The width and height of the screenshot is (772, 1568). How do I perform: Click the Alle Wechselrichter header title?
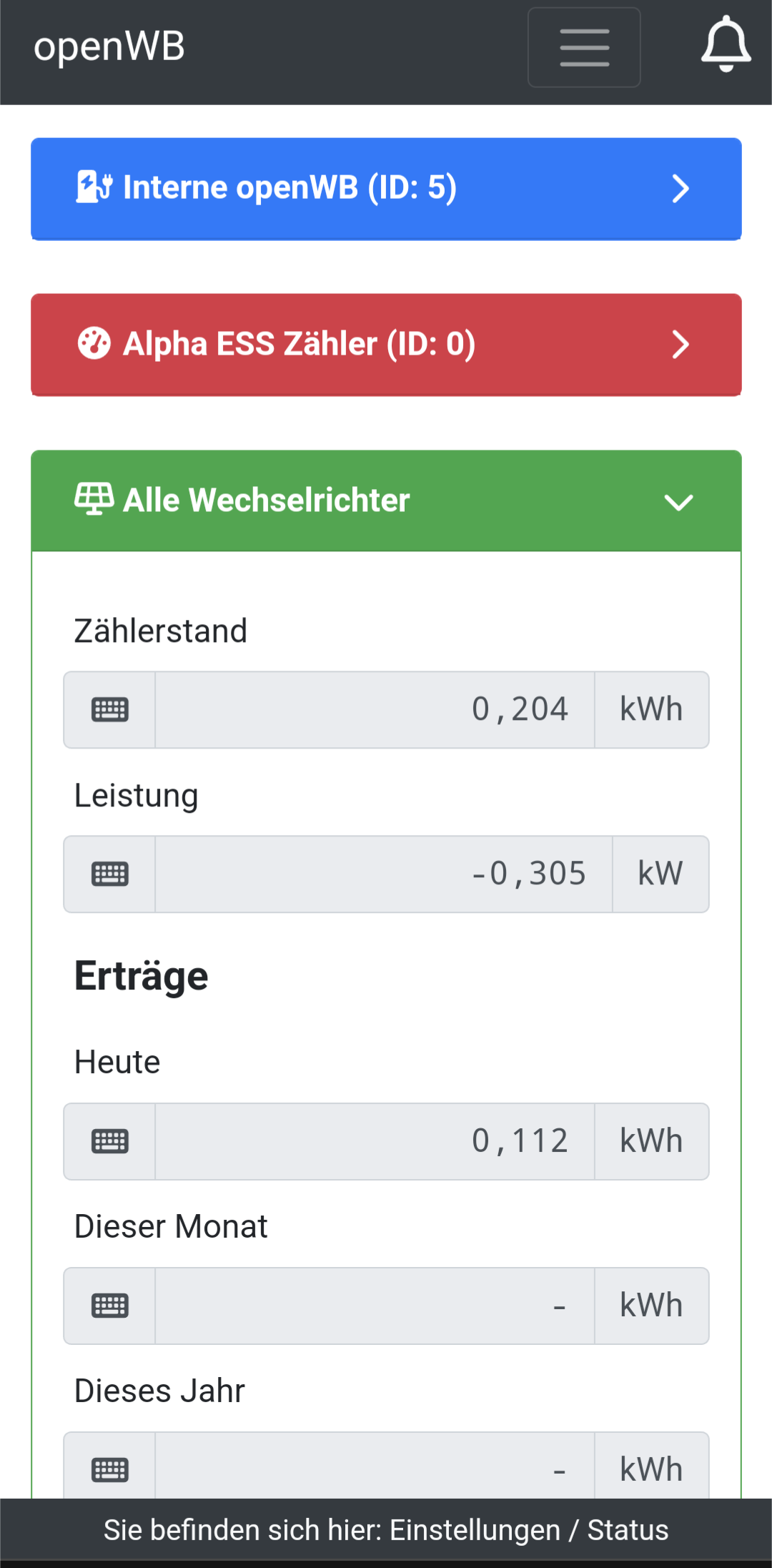(x=267, y=500)
